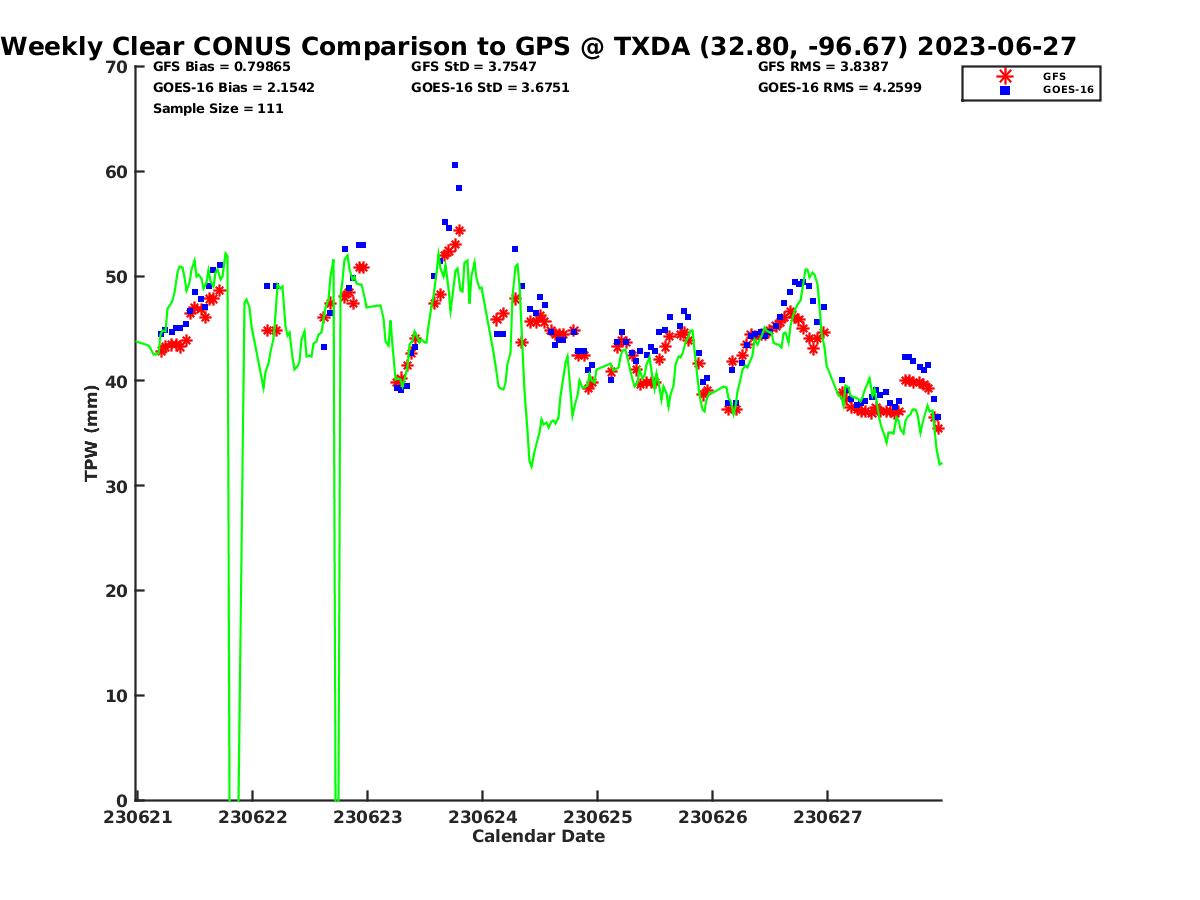Click the y-axis tick label 60

(x=117, y=172)
